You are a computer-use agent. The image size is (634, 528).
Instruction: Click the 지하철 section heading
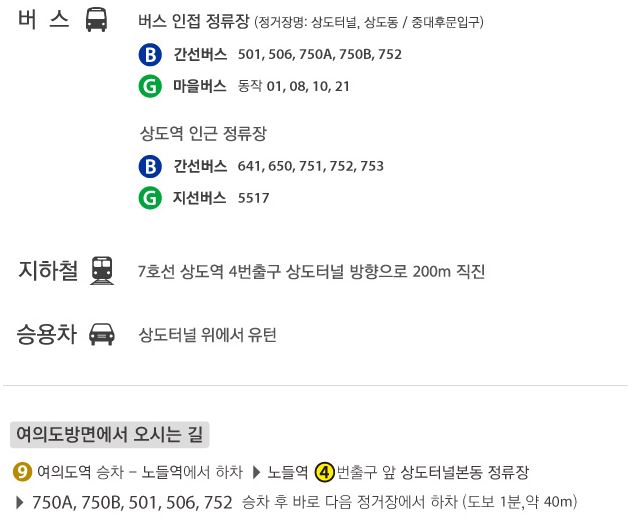pos(48,270)
